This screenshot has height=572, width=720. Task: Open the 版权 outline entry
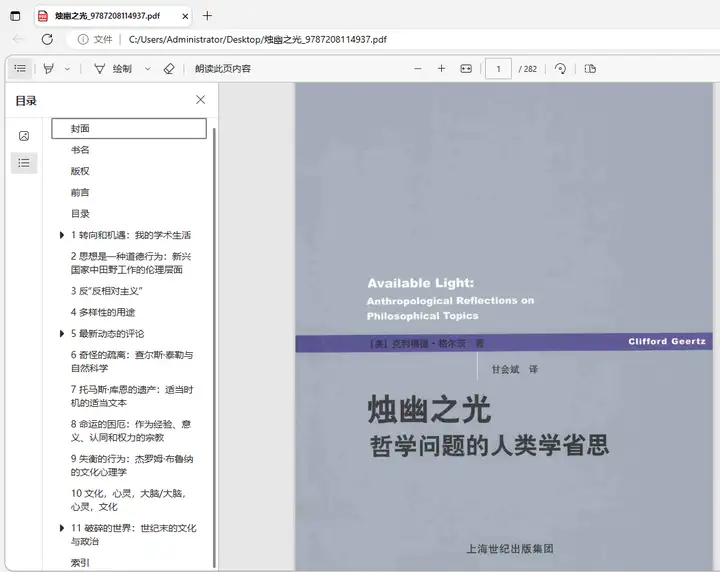coord(80,171)
